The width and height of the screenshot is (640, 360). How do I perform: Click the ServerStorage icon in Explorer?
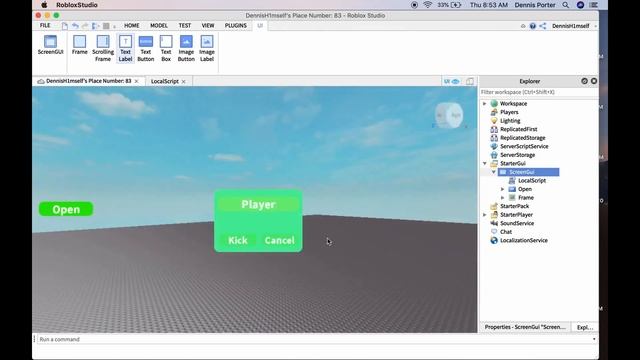(x=494, y=155)
